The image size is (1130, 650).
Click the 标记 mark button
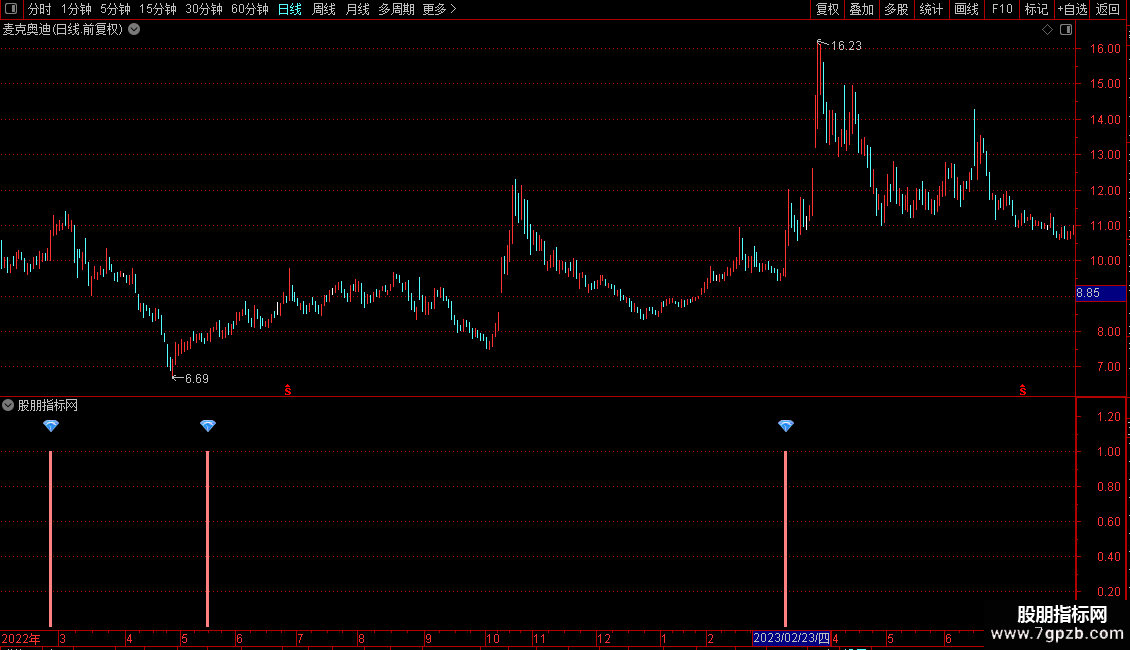pos(1036,9)
